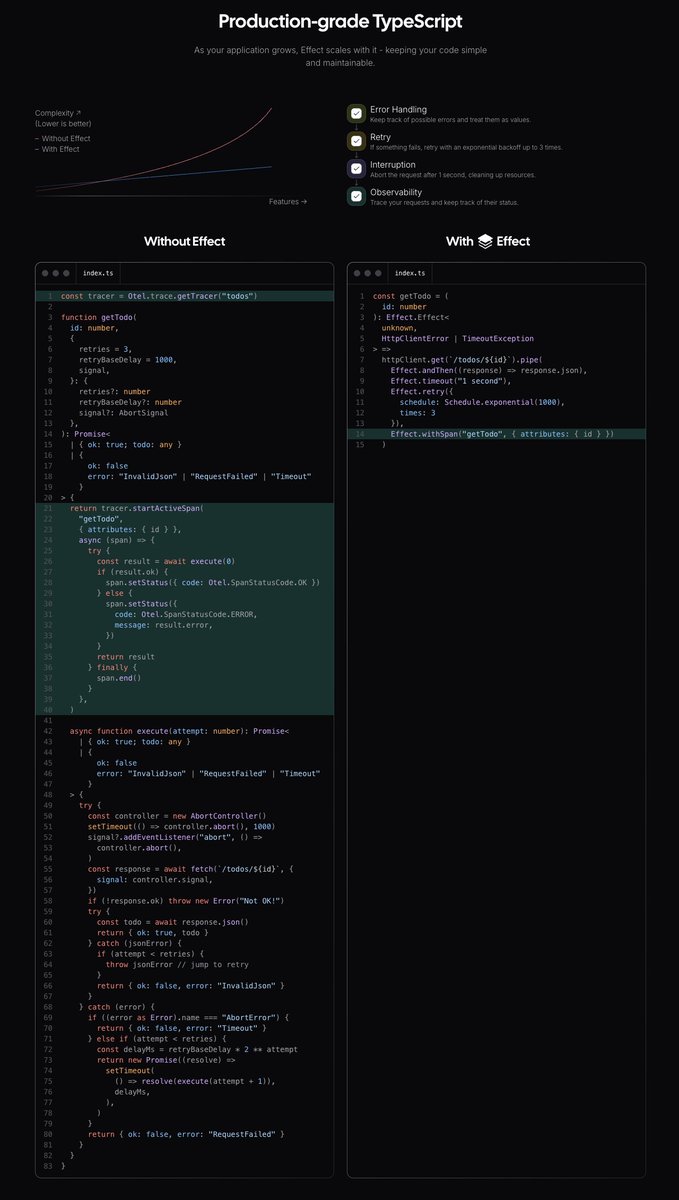Screen dimensions: 679x1200
Task: Toggle the Error Handling checkbox
Action: pos(355,115)
